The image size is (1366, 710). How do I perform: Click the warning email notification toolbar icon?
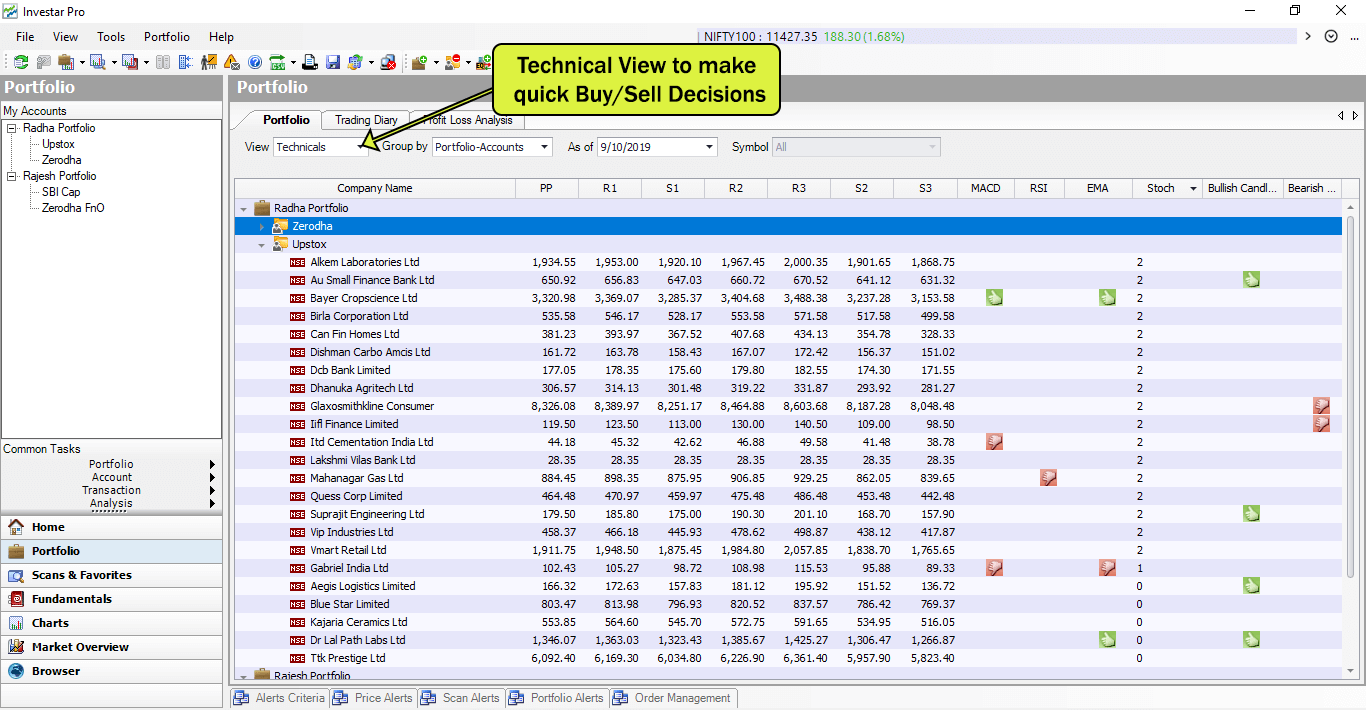pos(231,61)
